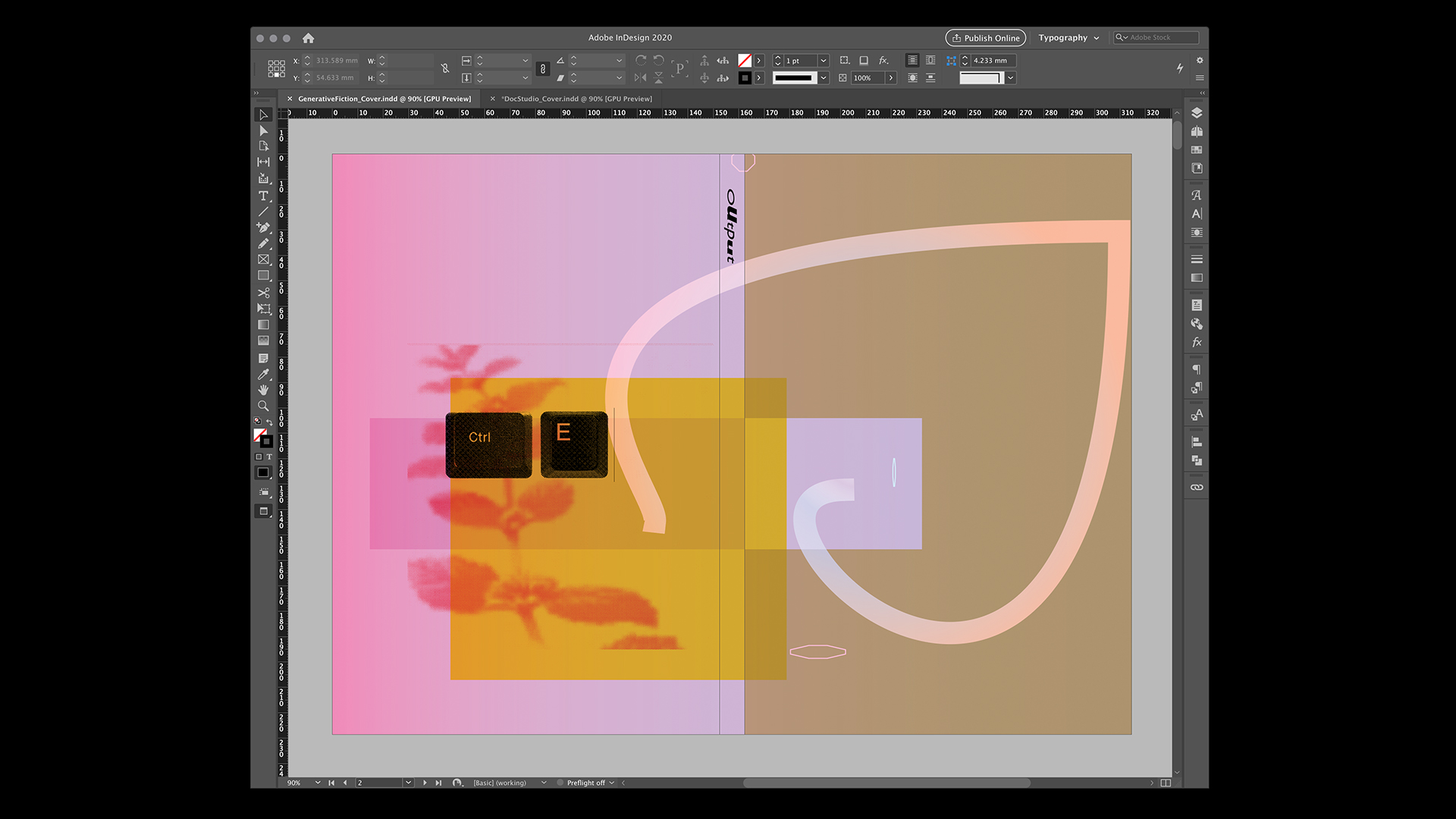Toggle Preflight off indicator circle

[x=560, y=783]
